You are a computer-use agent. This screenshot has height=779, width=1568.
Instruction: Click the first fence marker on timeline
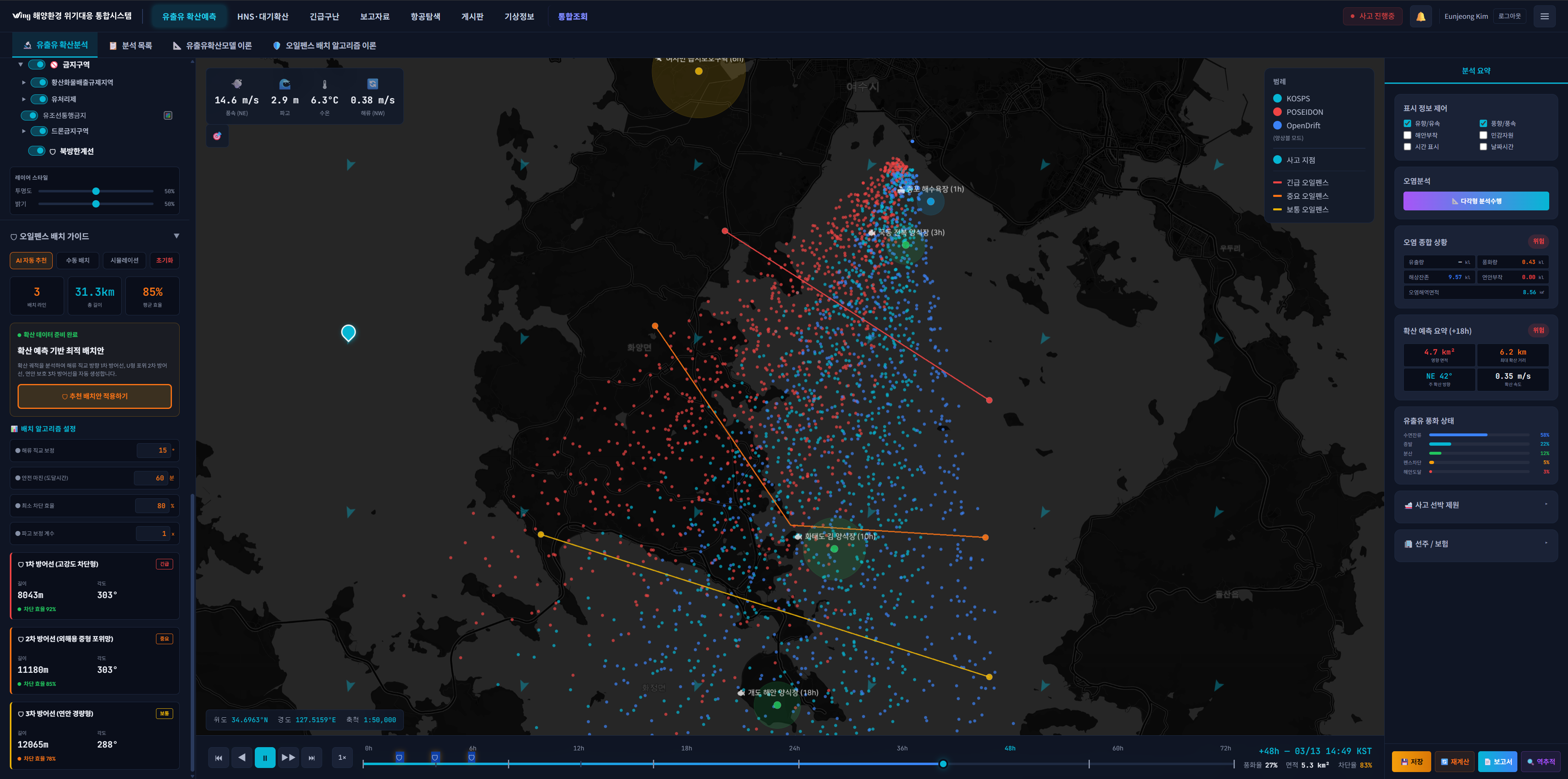399,757
